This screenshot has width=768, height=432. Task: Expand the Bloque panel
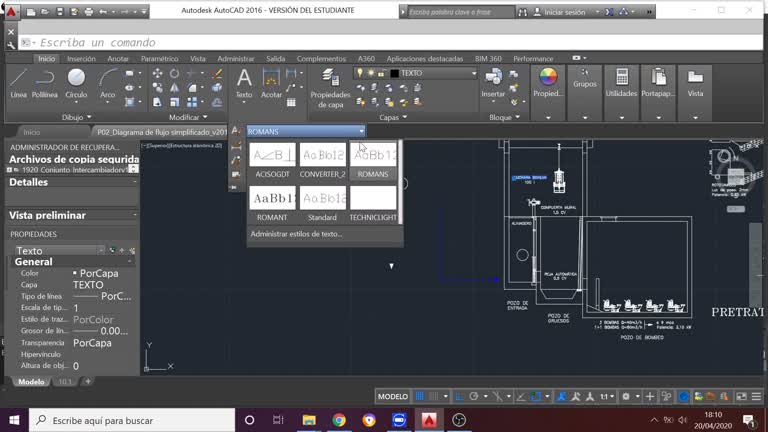coord(504,117)
